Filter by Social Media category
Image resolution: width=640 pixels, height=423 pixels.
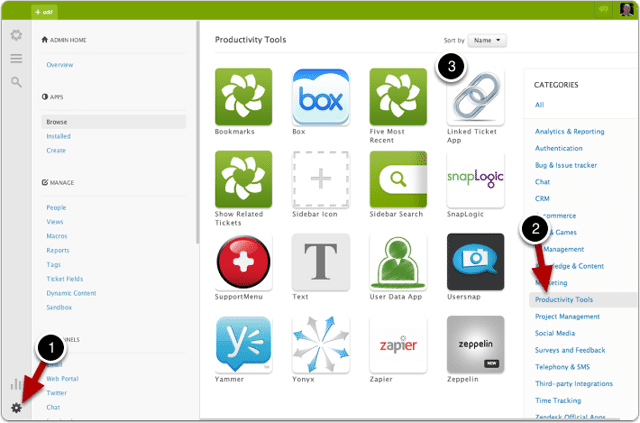pyautogui.click(x=555, y=333)
